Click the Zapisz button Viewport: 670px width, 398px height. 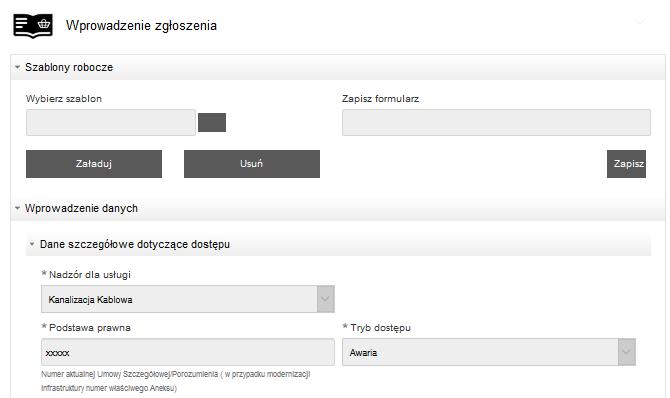[626, 164]
